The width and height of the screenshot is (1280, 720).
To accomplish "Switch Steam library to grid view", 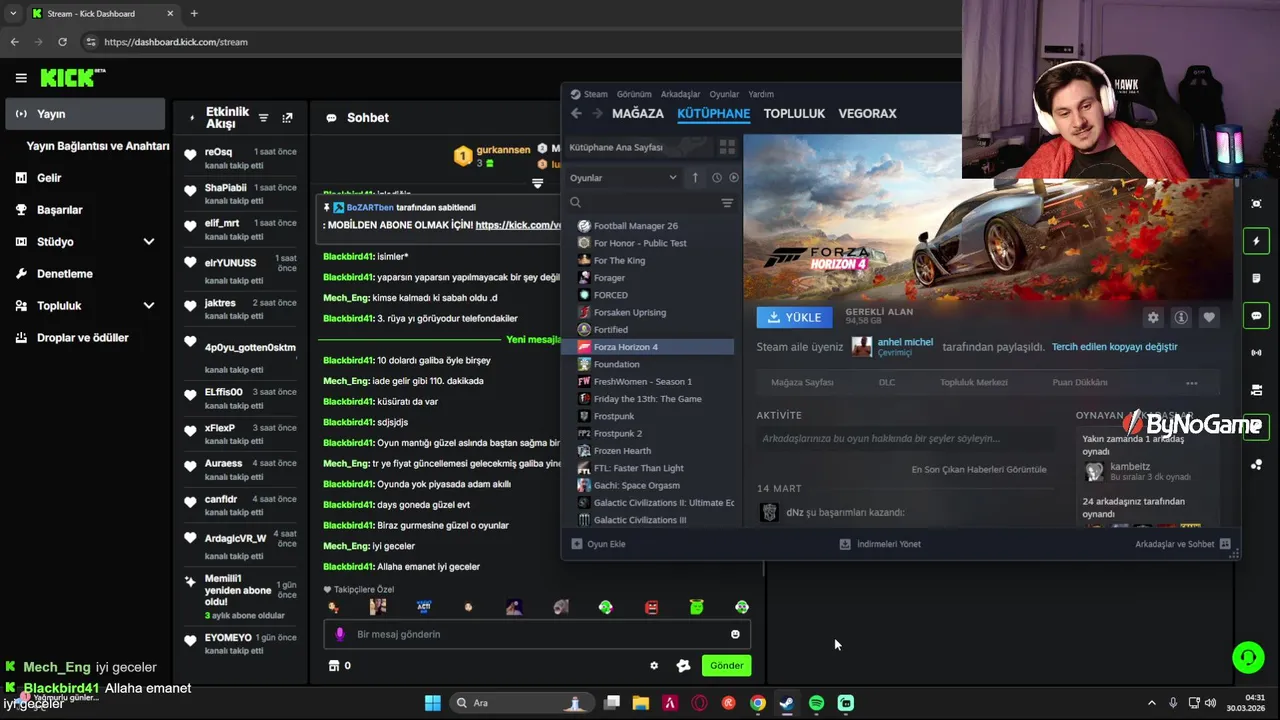I will pyautogui.click(x=727, y=147).
